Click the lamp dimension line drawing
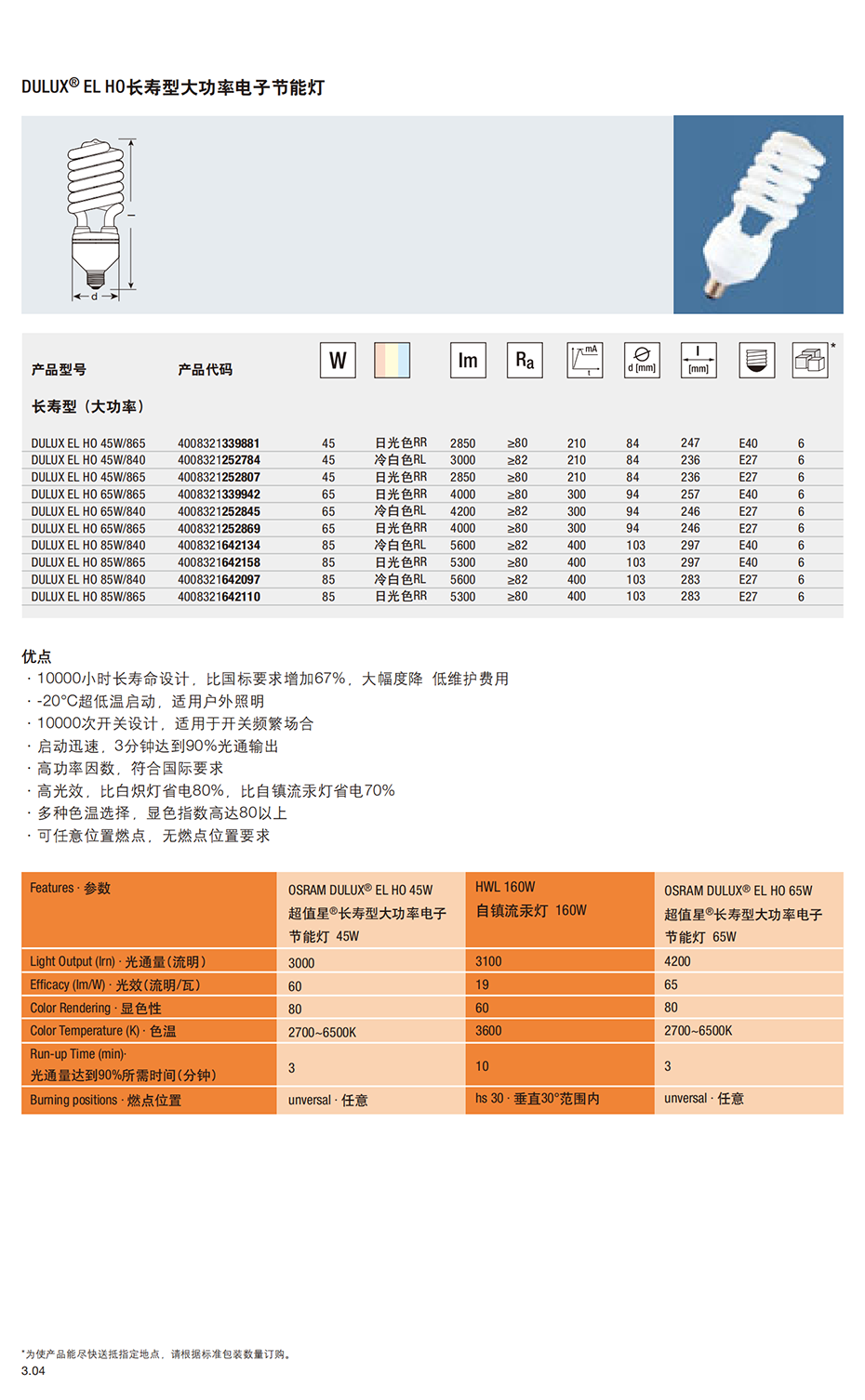The image size is (865, 1400). [x=100, y=219]
